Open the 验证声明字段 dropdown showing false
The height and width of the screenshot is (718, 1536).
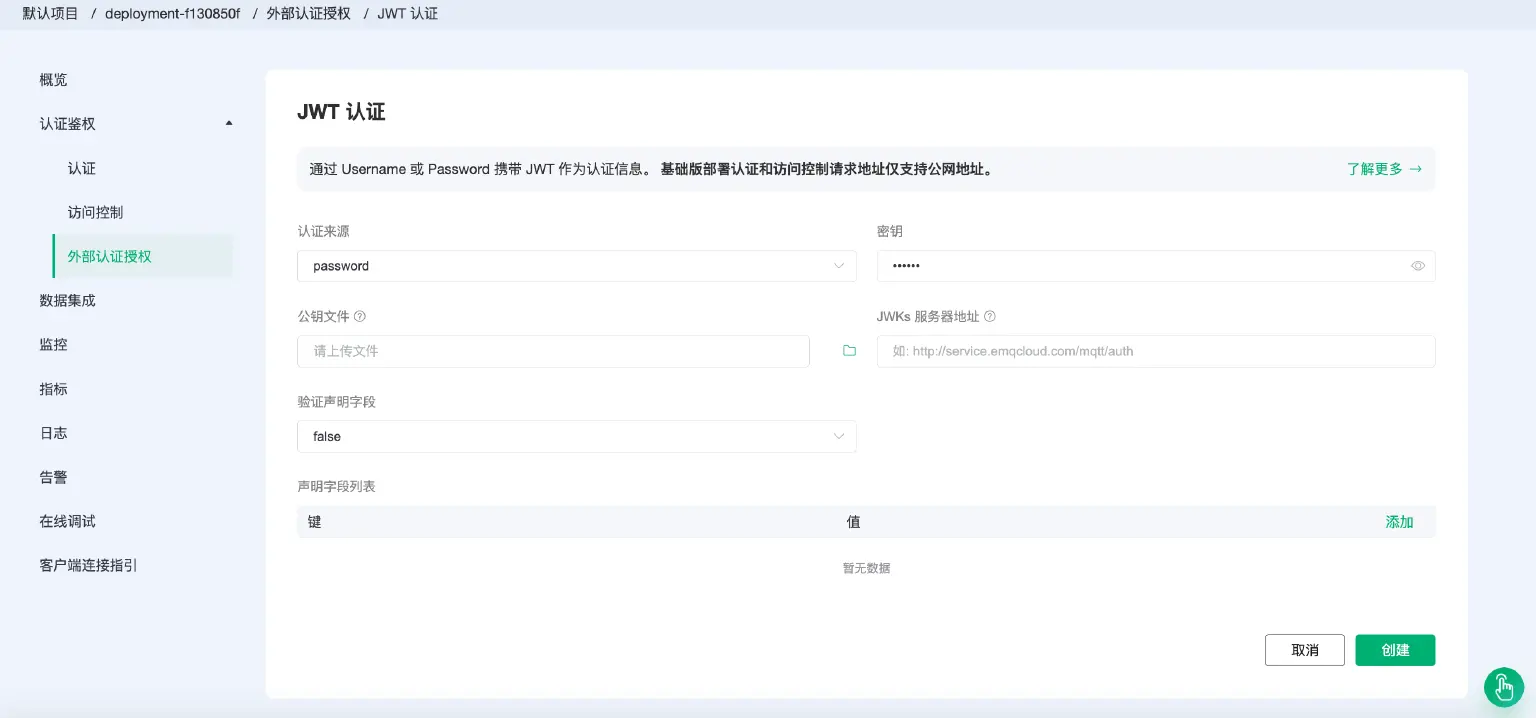click(x=576, y=436)
